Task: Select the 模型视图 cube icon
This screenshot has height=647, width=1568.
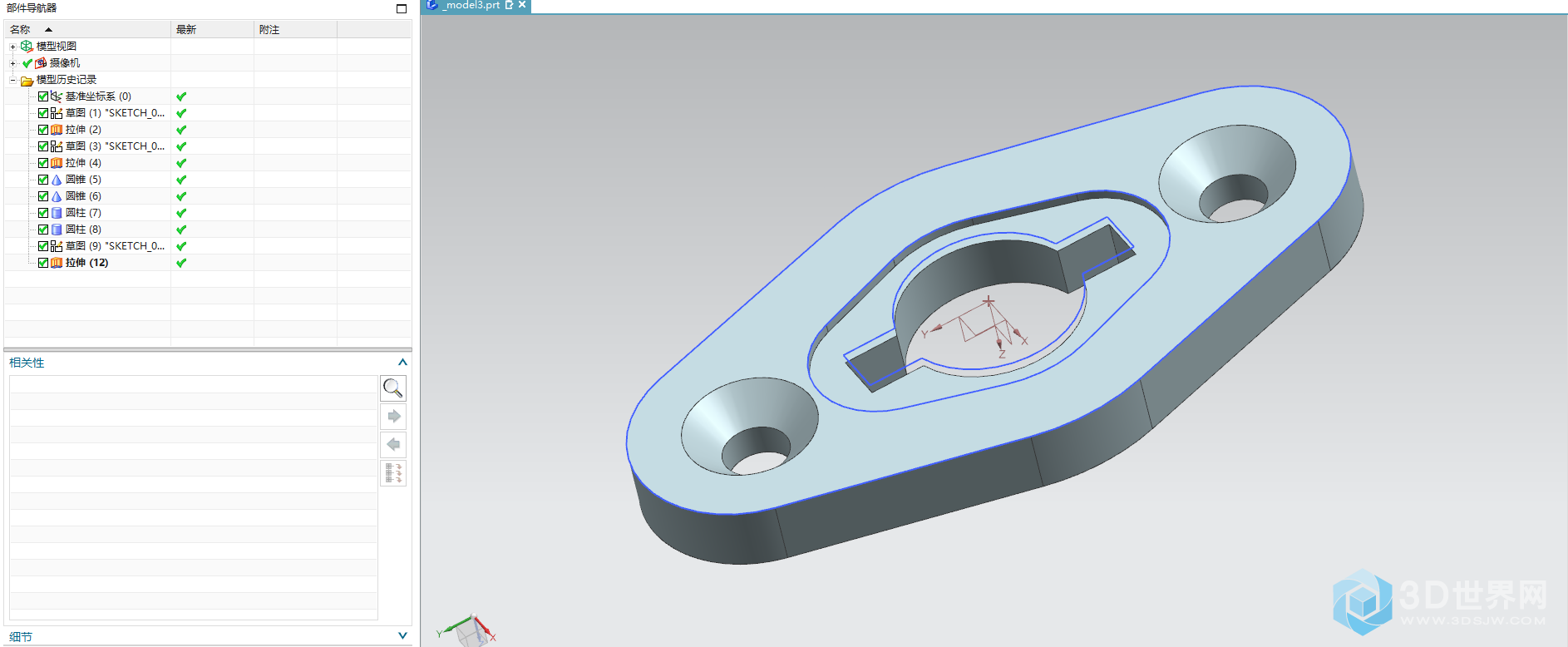Action: tap(27, 47)
